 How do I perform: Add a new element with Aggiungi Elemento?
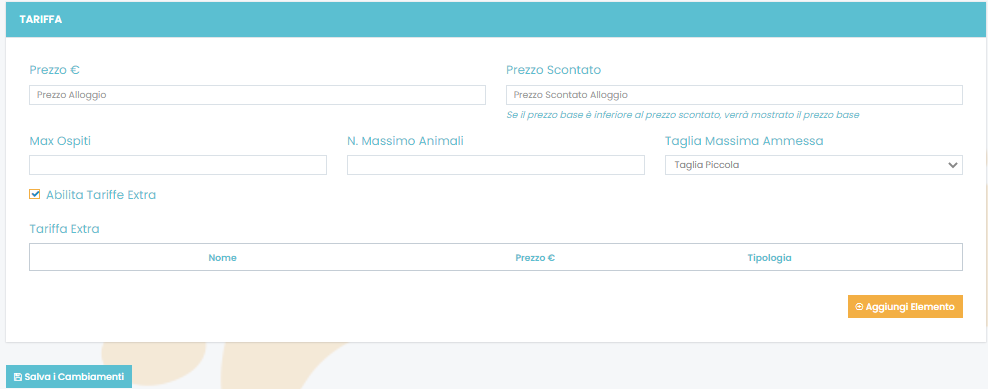coord(905,306)
